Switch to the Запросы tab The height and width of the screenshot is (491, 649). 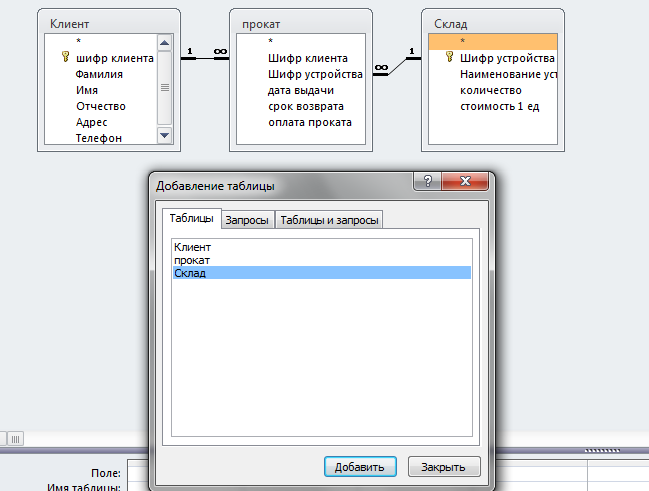pyautogui.click(x=247, y=220)
